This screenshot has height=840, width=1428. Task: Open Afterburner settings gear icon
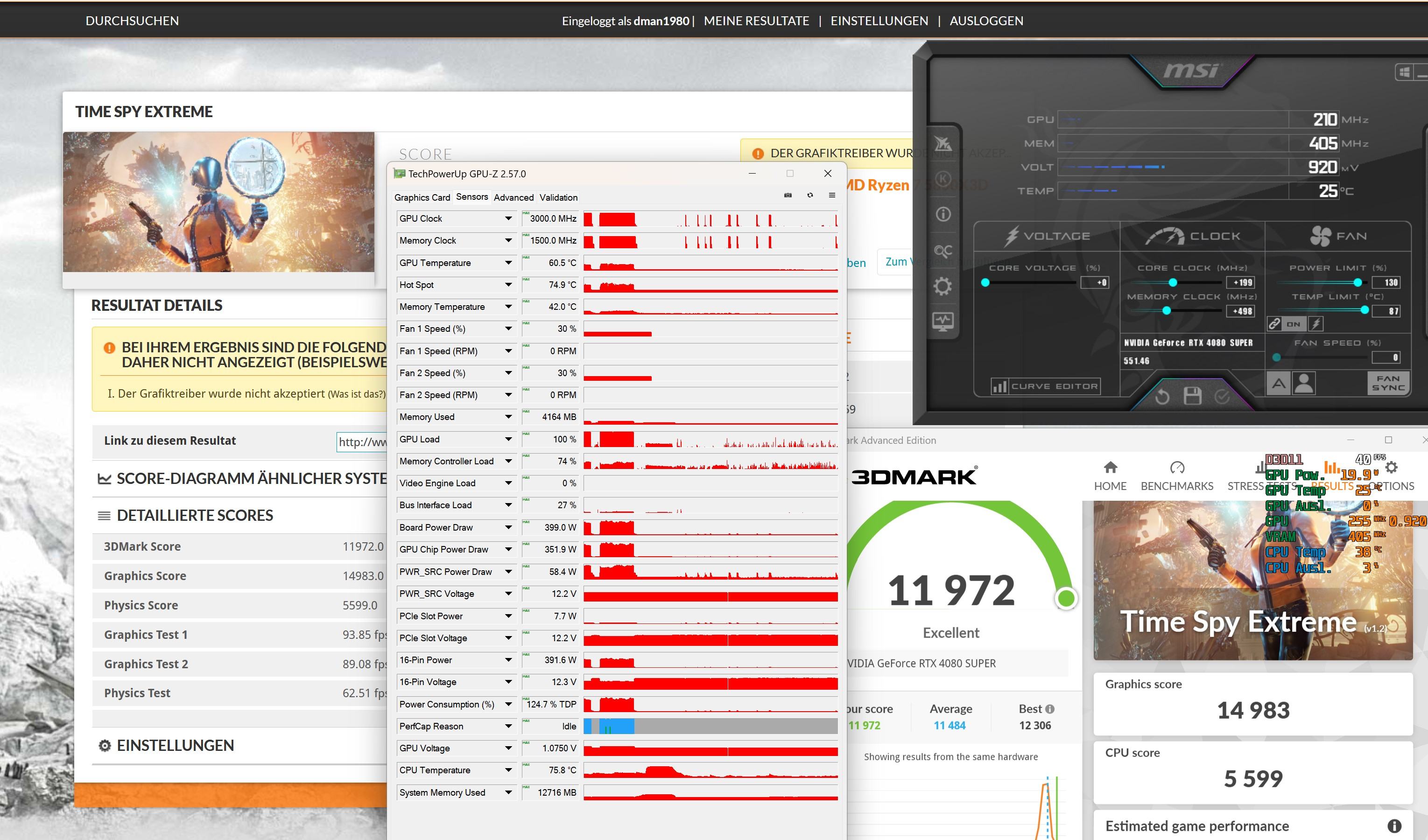tap(943, 286)
